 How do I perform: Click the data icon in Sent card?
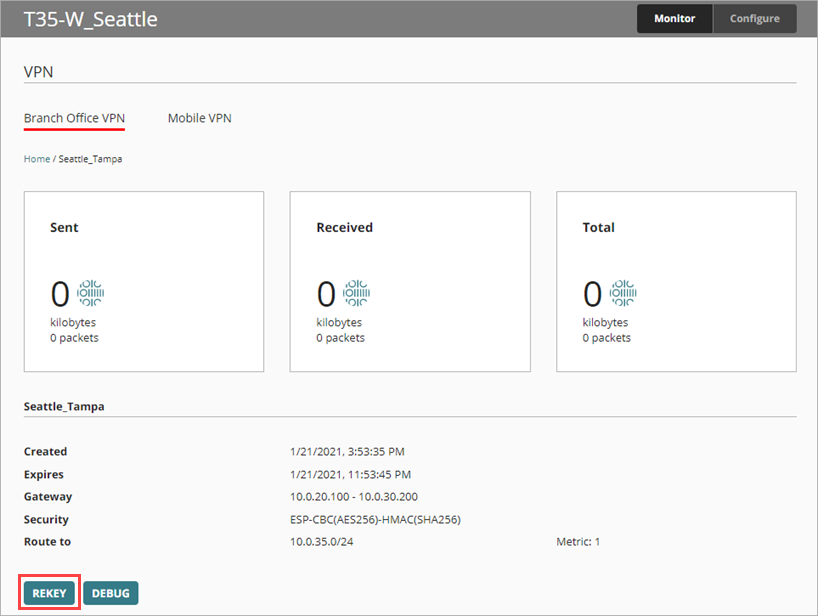91,293
